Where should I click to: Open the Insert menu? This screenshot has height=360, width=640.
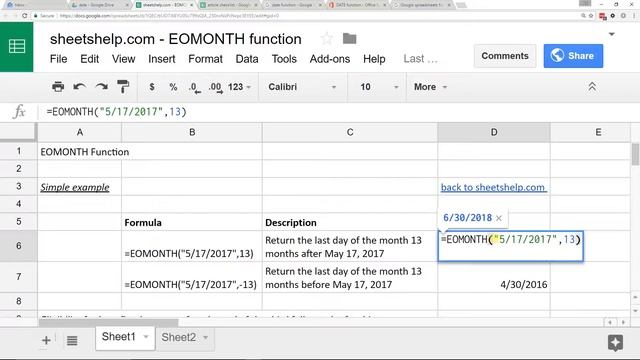click(162, 59)
